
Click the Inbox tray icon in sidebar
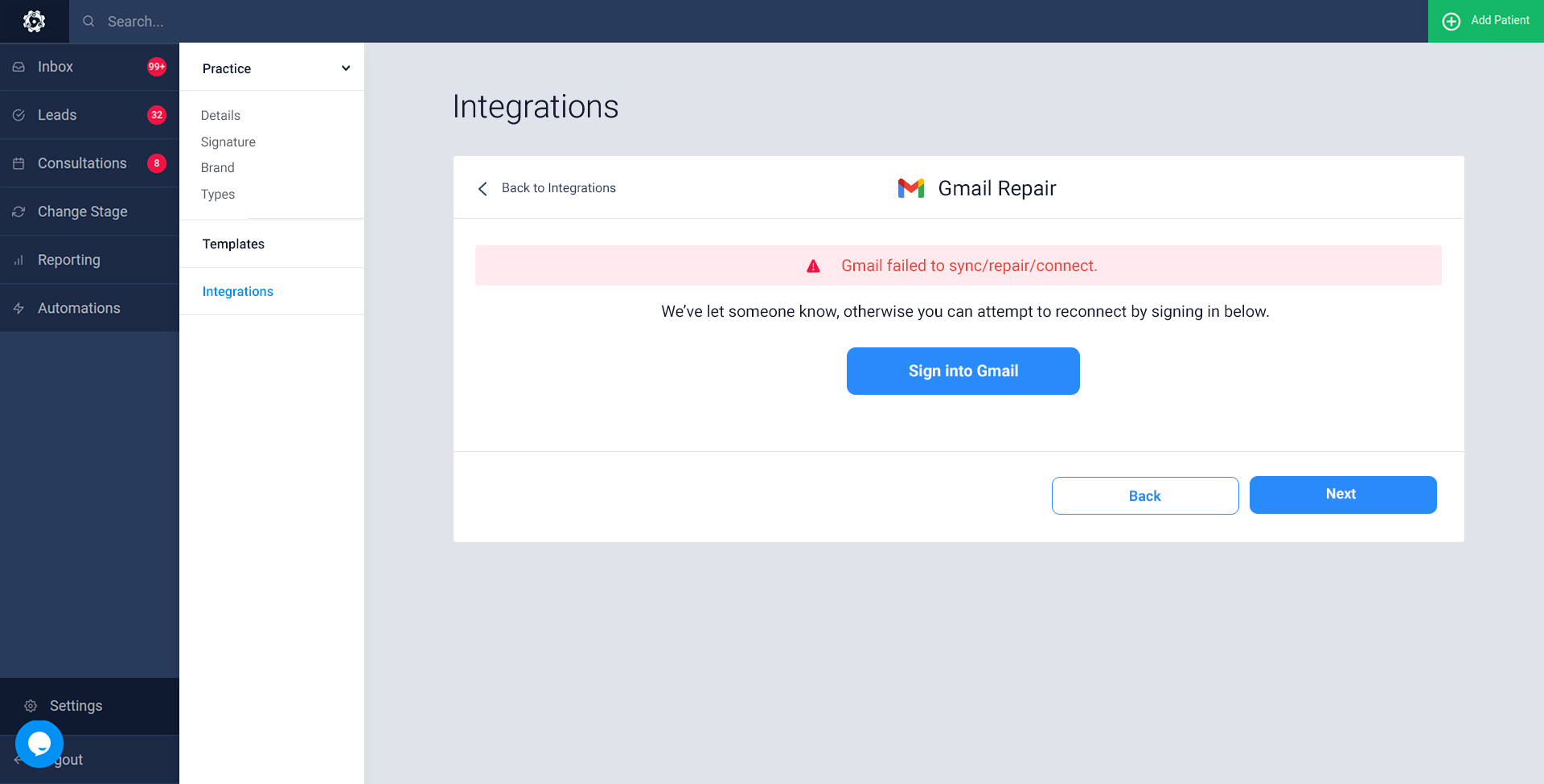click(x=18, y=67)
